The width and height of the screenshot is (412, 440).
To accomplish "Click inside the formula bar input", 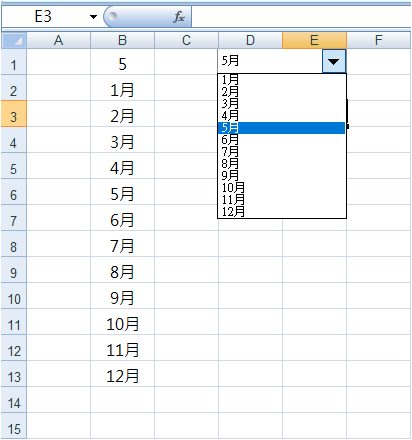I will click(x=301, y=17).
